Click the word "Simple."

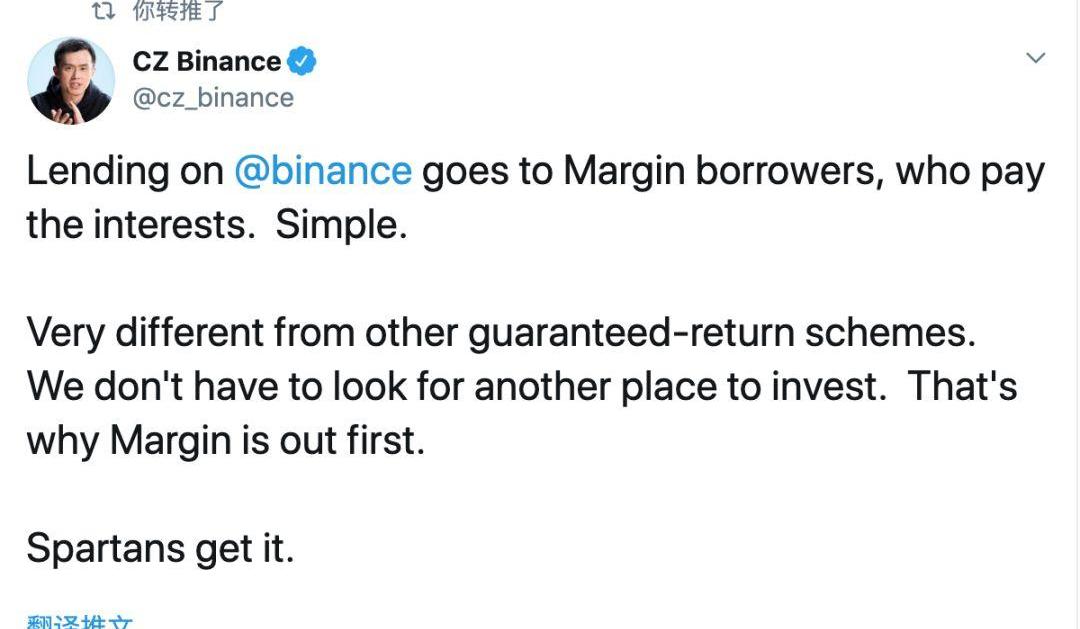341,224
